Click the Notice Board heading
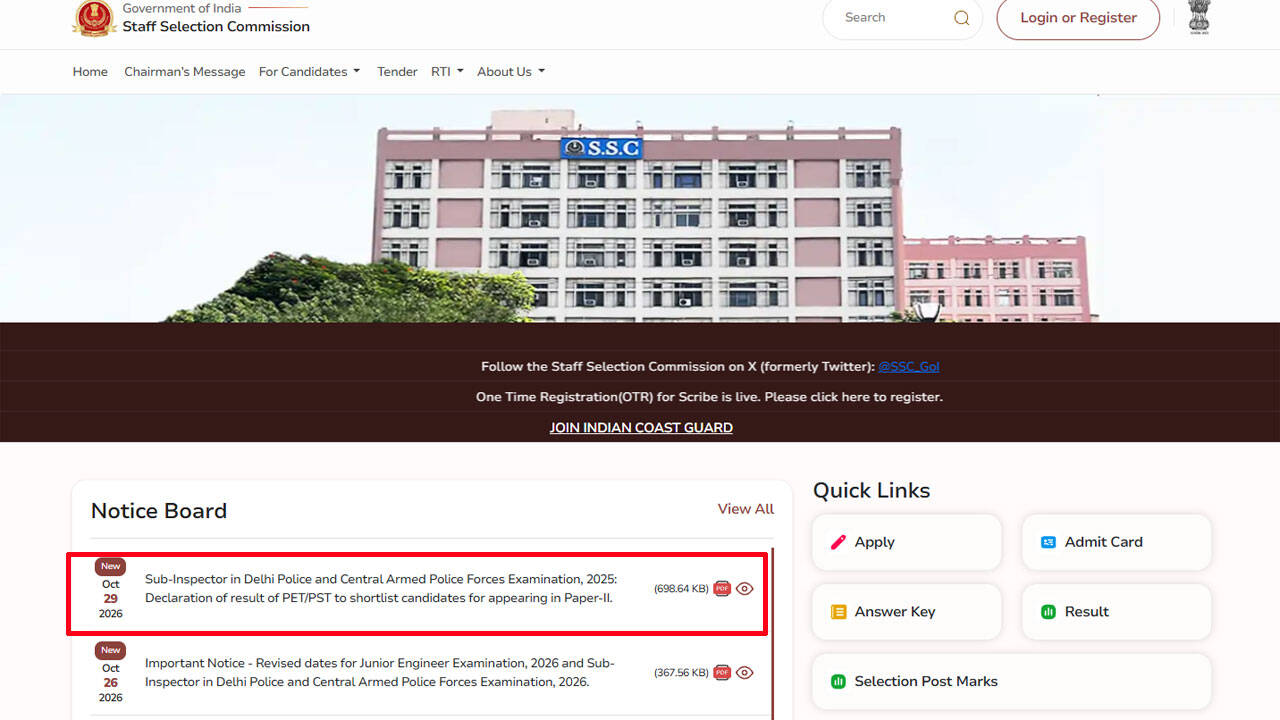1280x720 pixels. [159, 511]
